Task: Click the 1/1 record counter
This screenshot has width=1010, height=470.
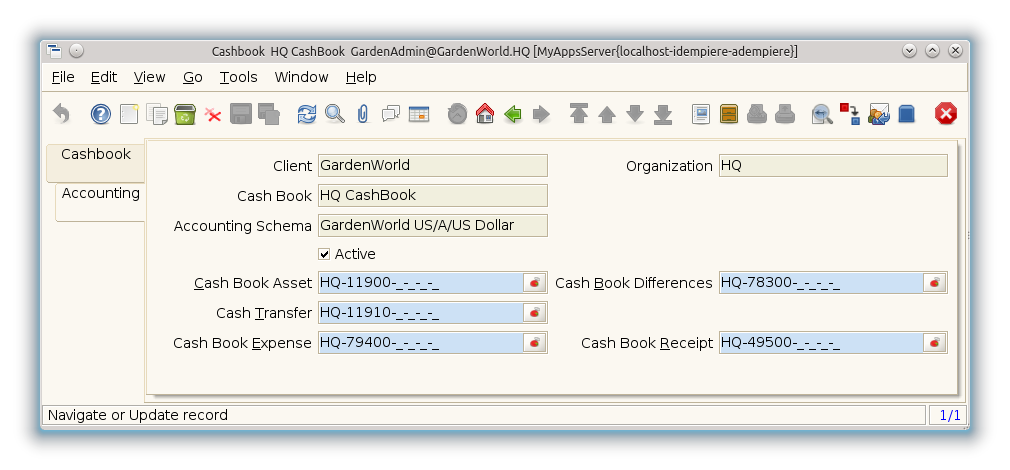Action: coord(948,415)
